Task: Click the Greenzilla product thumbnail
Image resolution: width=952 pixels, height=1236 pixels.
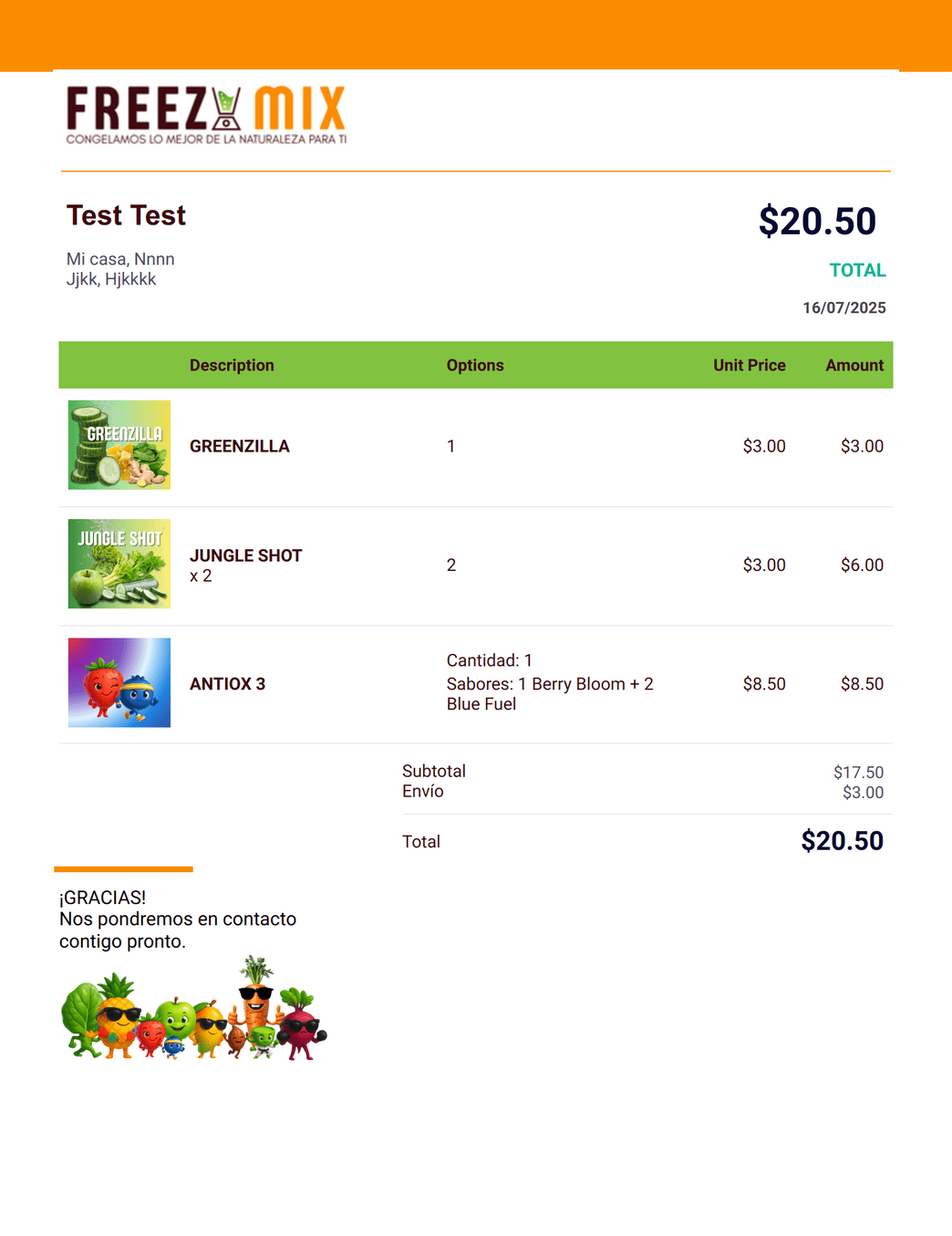Action: point(119,445)
